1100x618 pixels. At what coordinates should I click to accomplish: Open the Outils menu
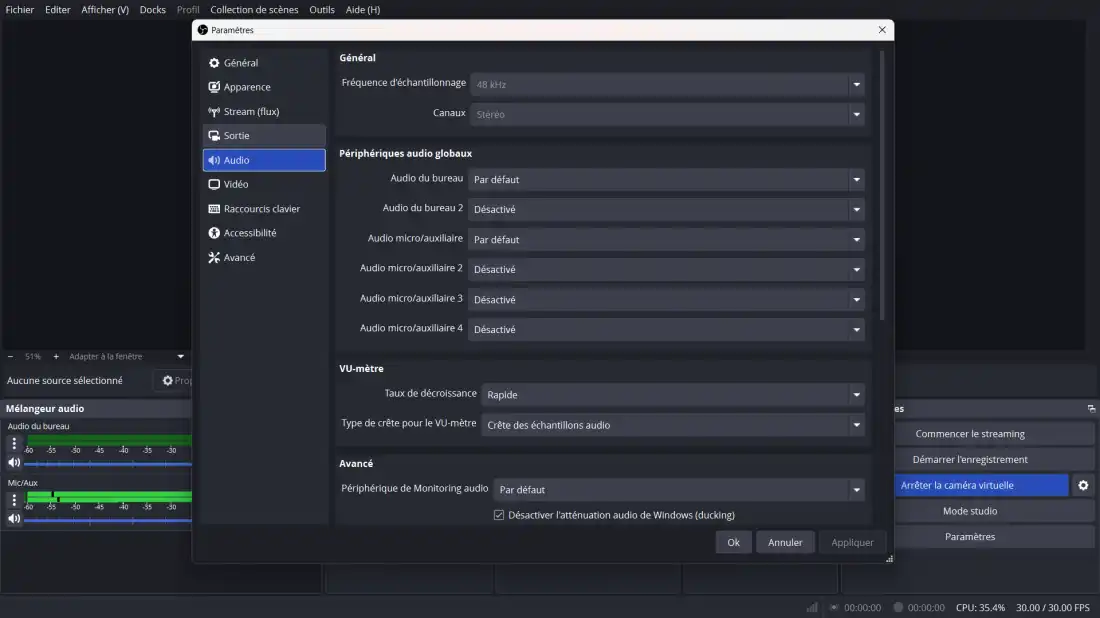[x=322, y=10]
